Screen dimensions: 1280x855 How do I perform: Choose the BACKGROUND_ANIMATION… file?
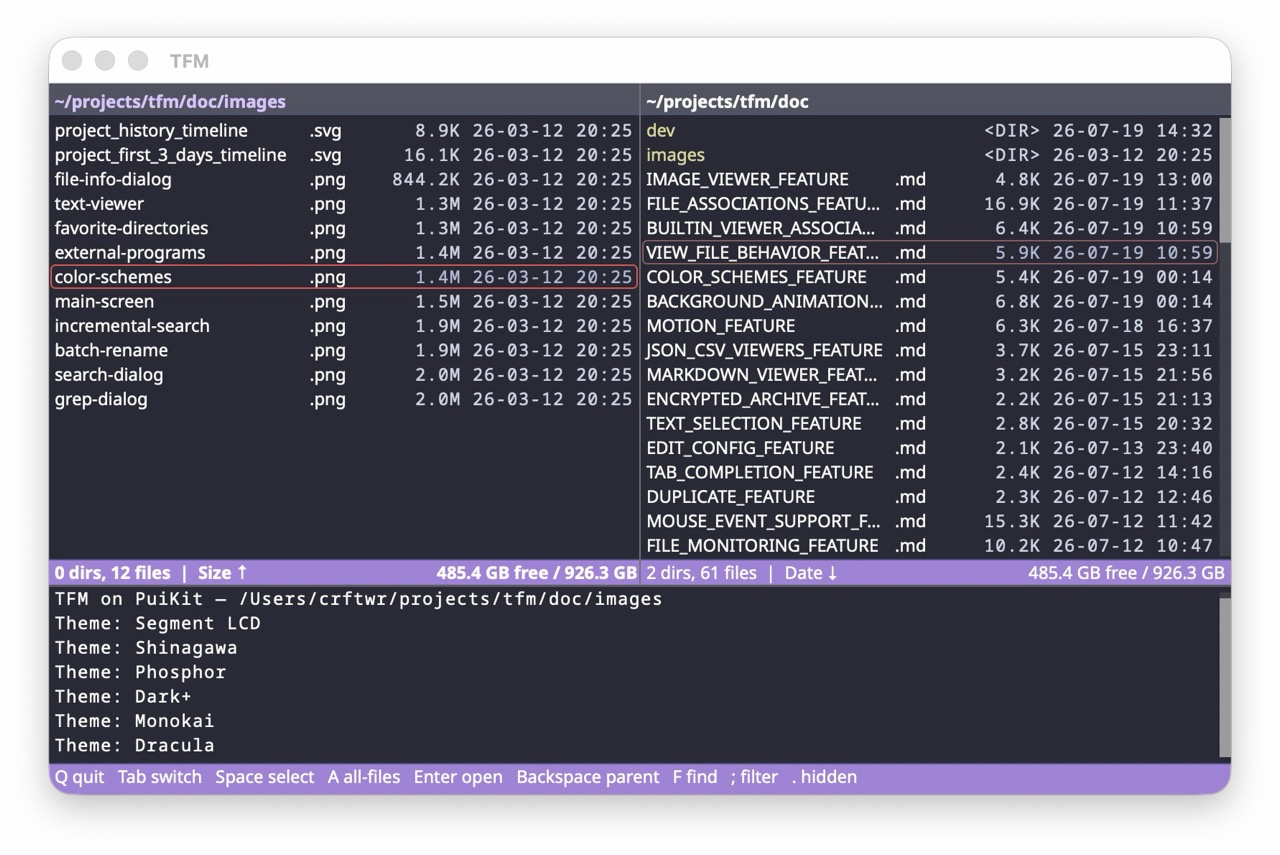click(930, 301)
